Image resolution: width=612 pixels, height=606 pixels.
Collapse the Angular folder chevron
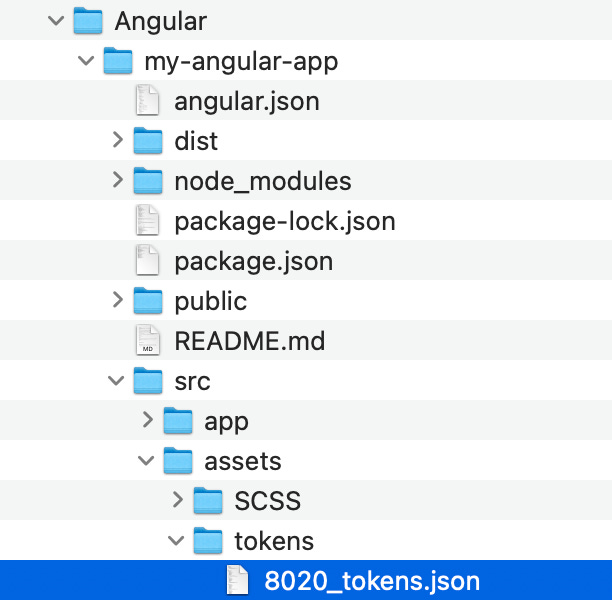[x=56, y=20]
